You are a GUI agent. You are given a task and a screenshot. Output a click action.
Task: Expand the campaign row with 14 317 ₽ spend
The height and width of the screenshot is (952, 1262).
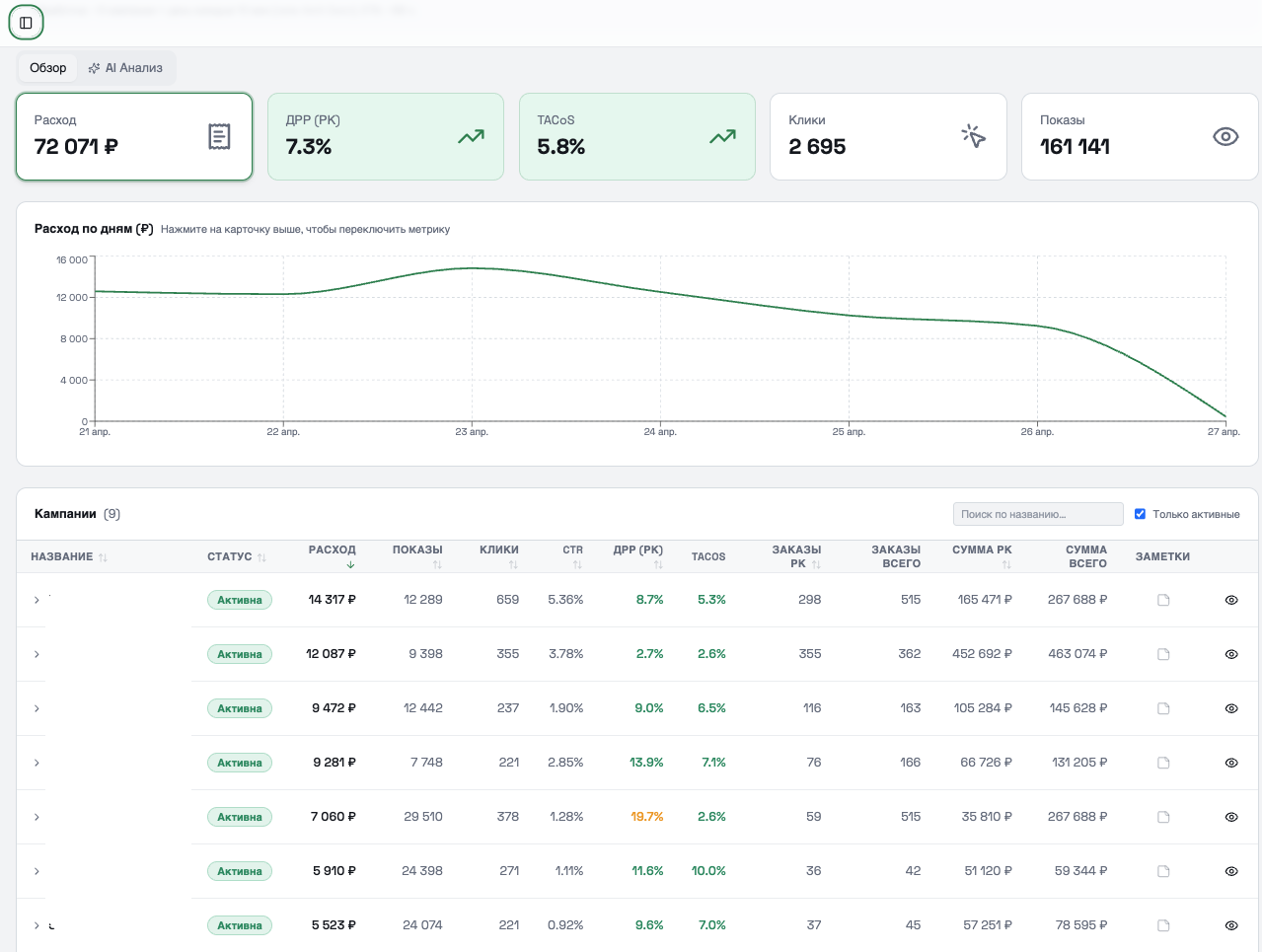(x=37, y=600)
